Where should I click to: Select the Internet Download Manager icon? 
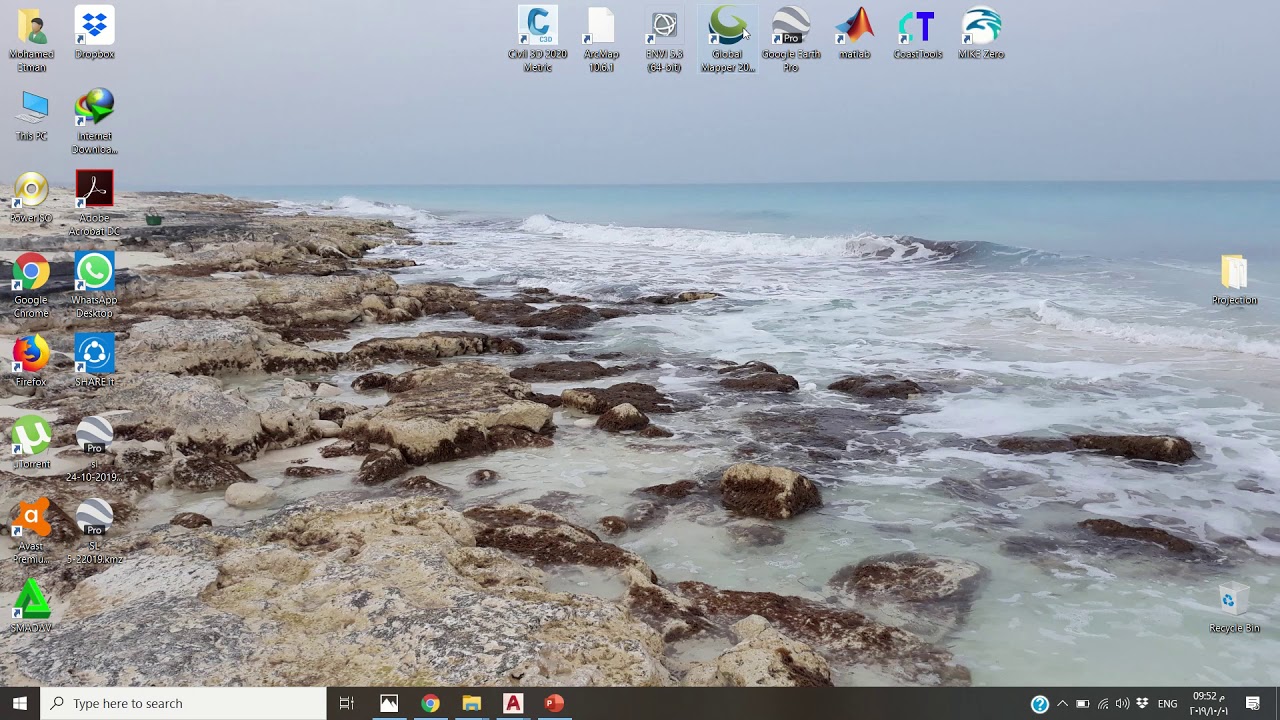94,122
